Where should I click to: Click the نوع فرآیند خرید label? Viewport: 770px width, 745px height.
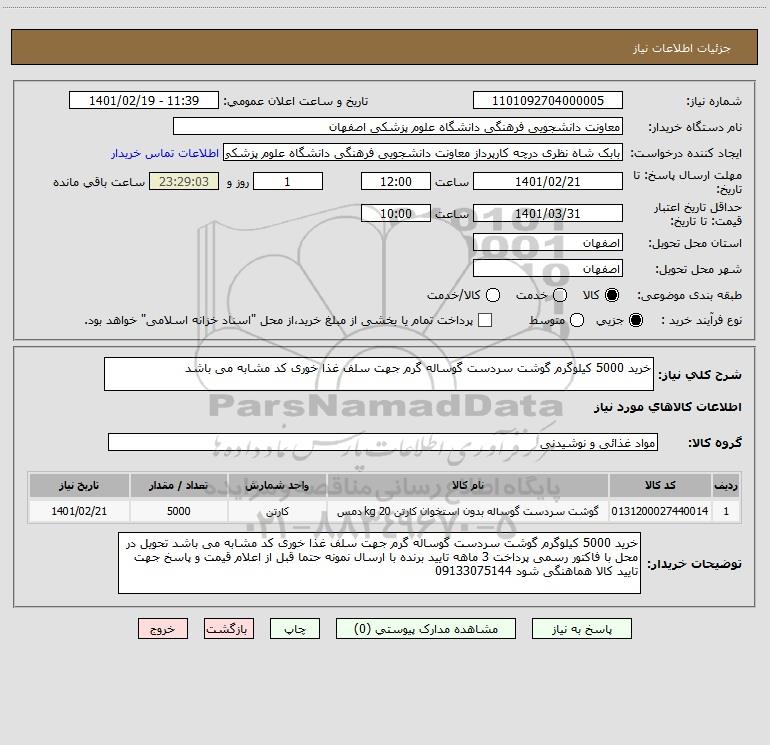pos(701,321)
